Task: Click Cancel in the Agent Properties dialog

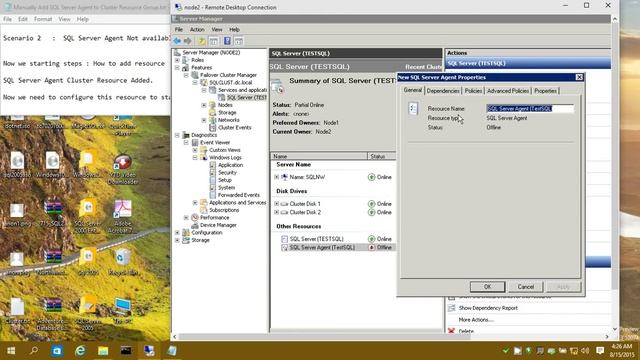Action: click(526, 287)
